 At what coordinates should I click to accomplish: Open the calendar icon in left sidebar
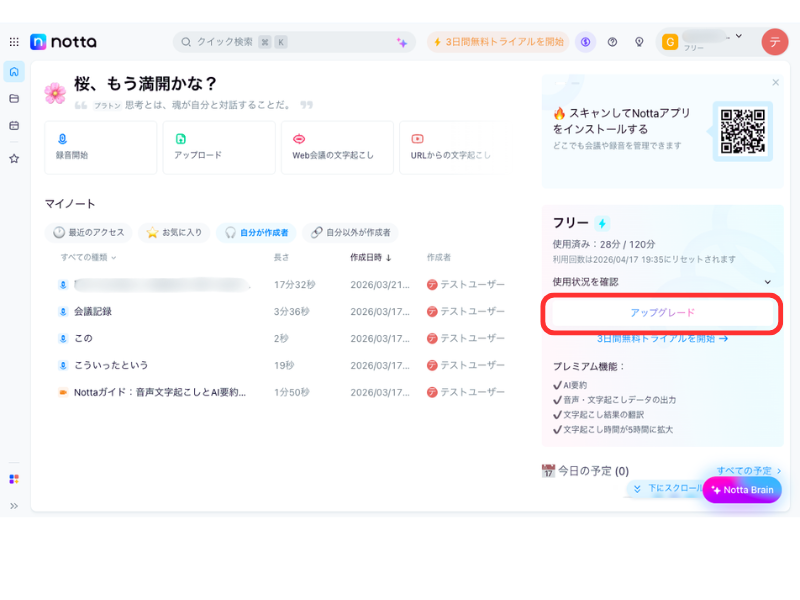[x=14, y=125]
